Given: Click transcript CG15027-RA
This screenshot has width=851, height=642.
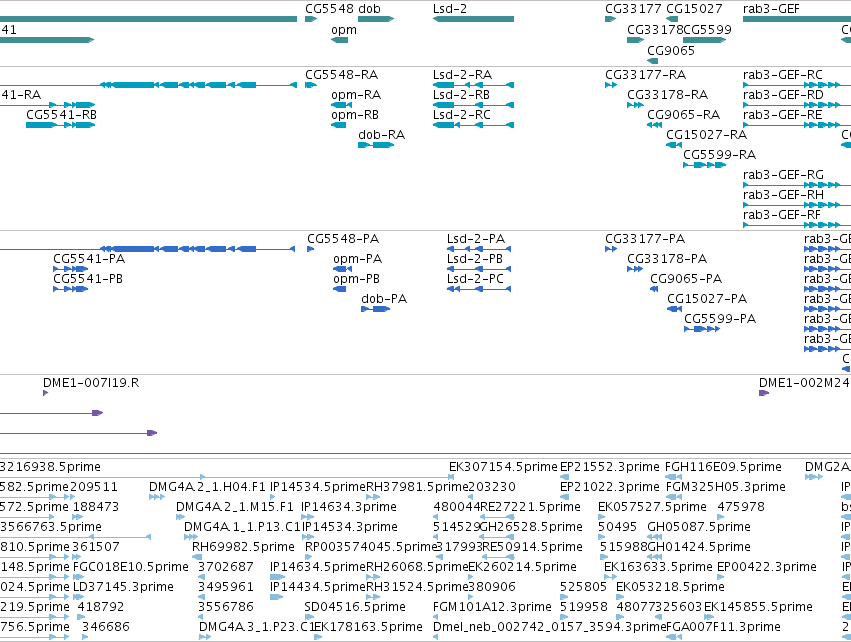Looking at the screenshot, I should (x=706, y=135).
